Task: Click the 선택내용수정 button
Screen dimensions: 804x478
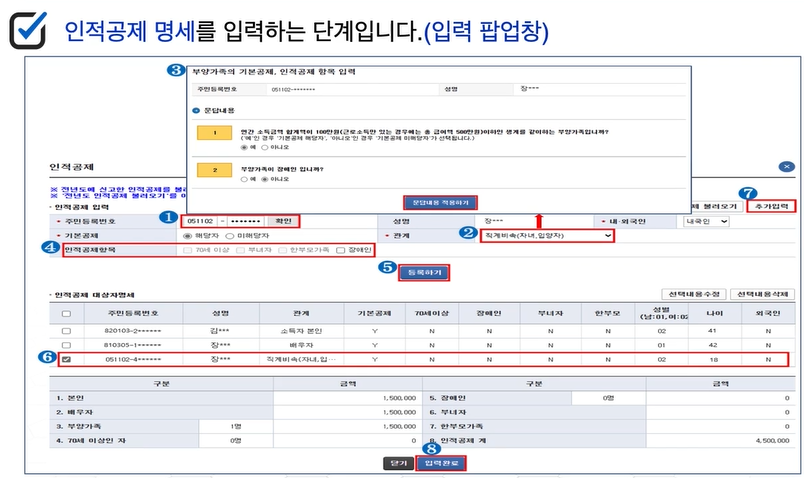Action: tap(694, 294)
